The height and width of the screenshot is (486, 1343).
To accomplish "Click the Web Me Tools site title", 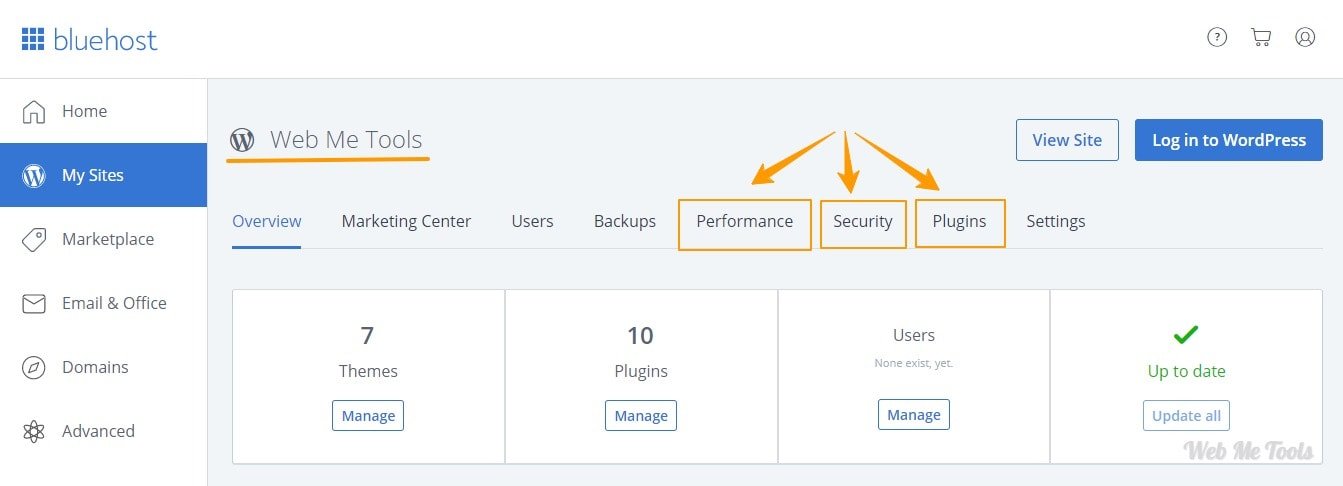I will pos(346,139).
